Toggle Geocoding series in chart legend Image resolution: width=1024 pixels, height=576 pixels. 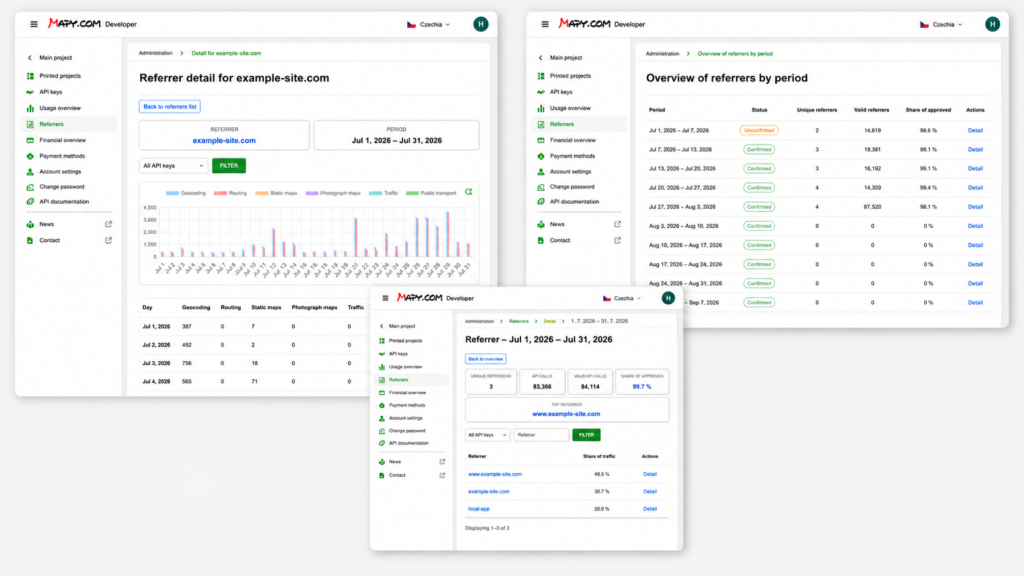coord(186,193)
